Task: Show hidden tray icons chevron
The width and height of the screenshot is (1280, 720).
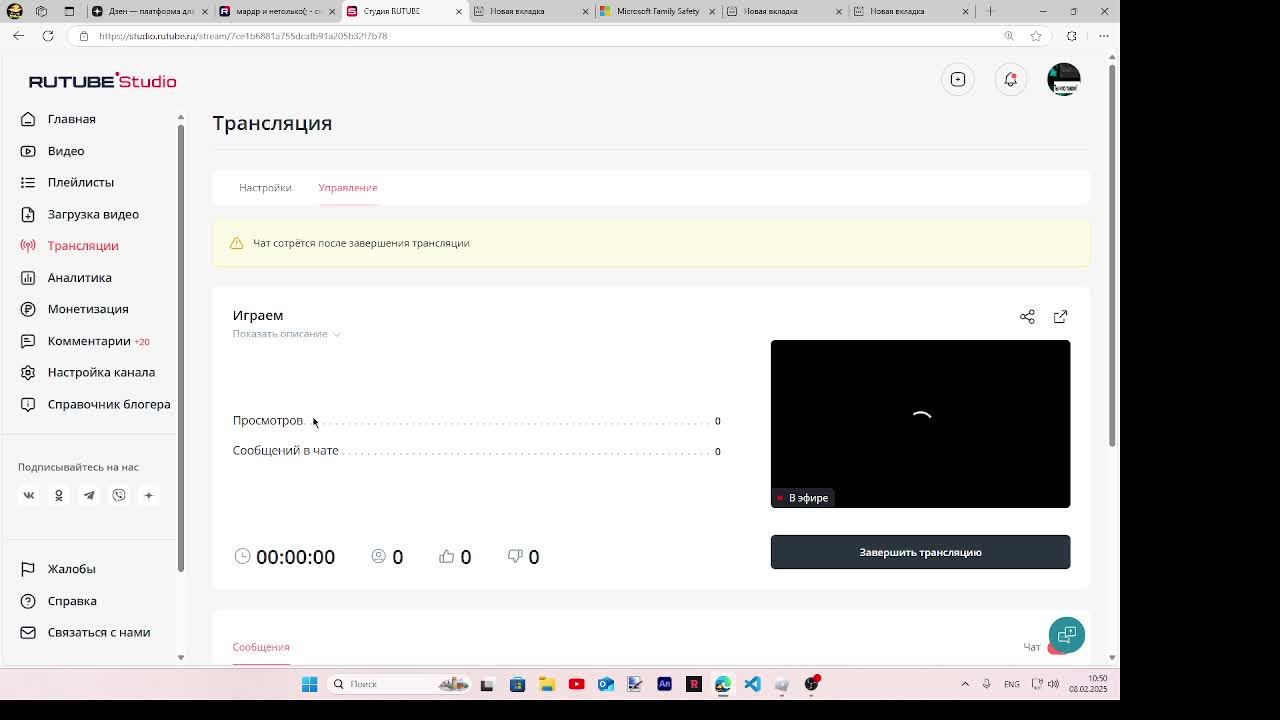Action: [x=965, y=684]
